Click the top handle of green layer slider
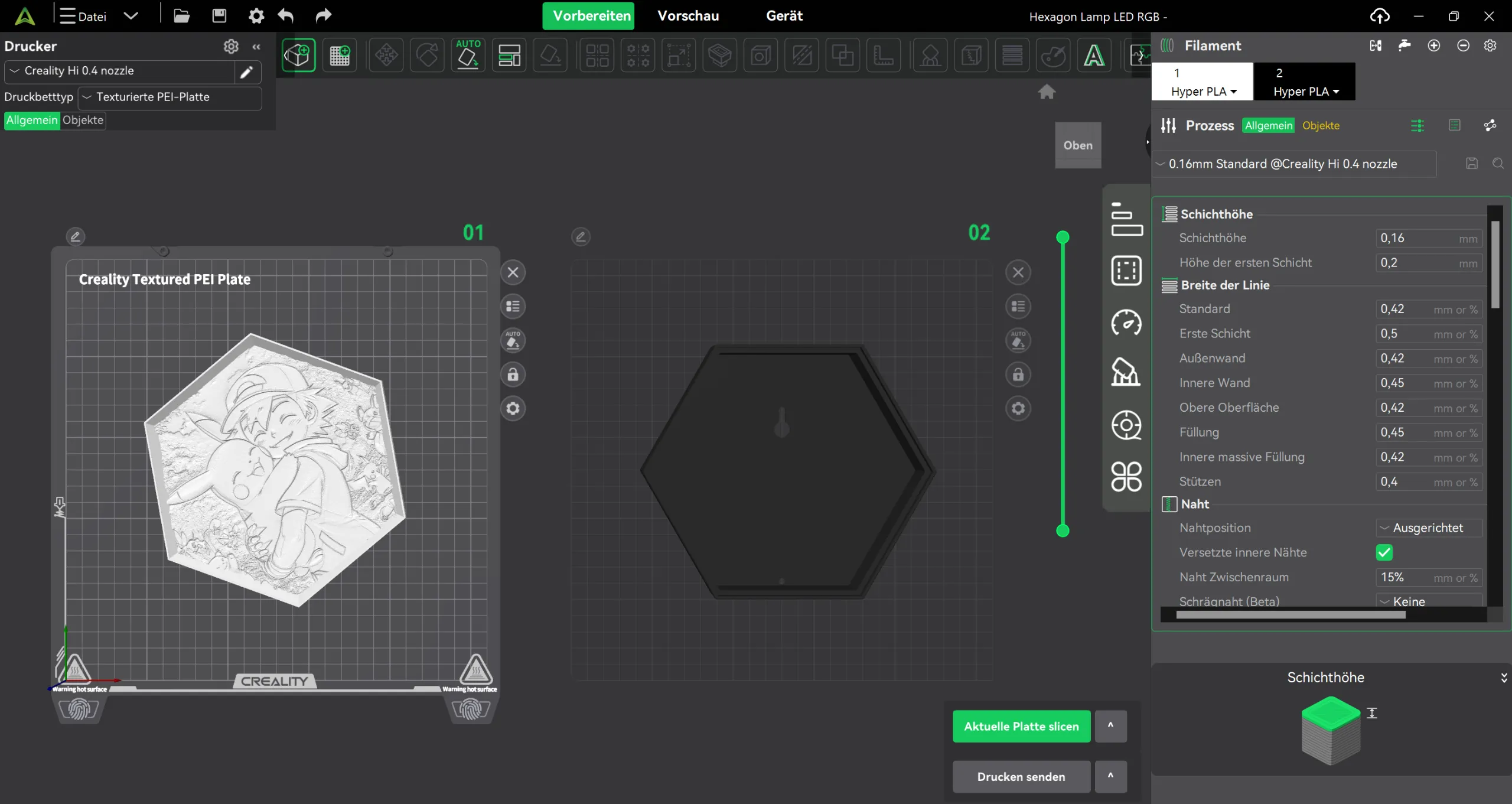This screenshot has width=1512, height=804. [x=1063, y=237]
